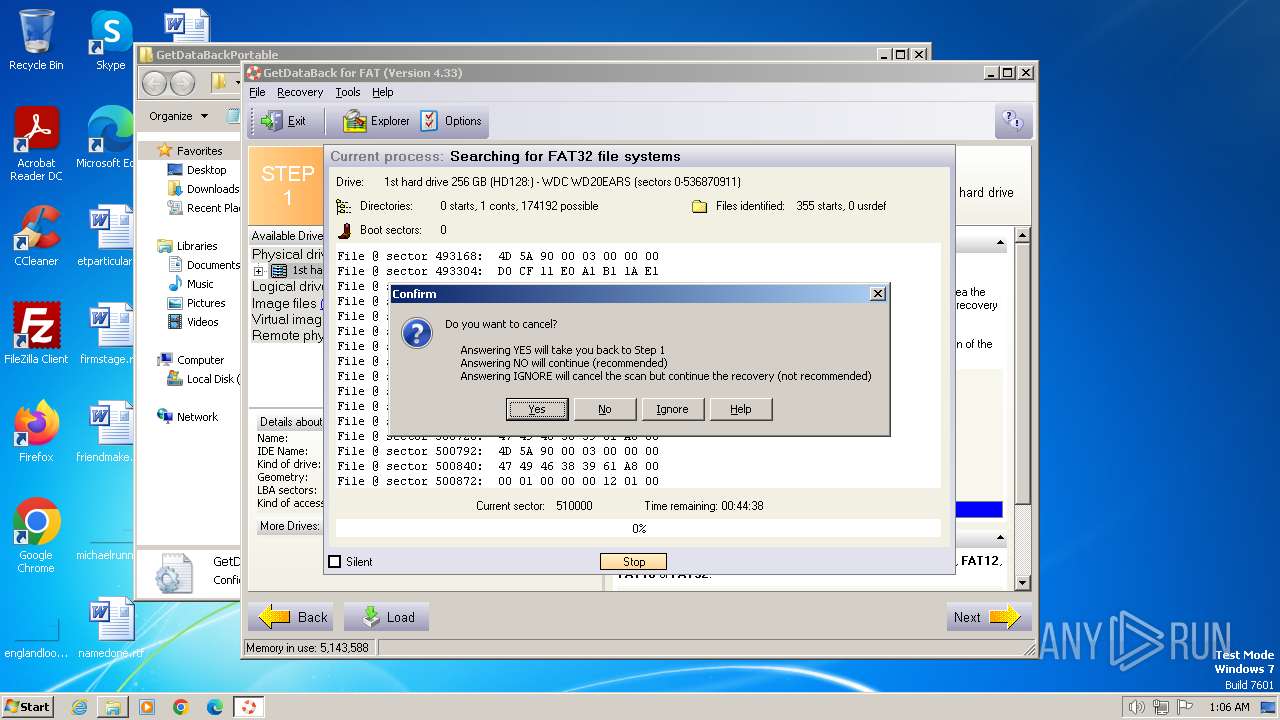Open the Recovery menu

(300, 92)
